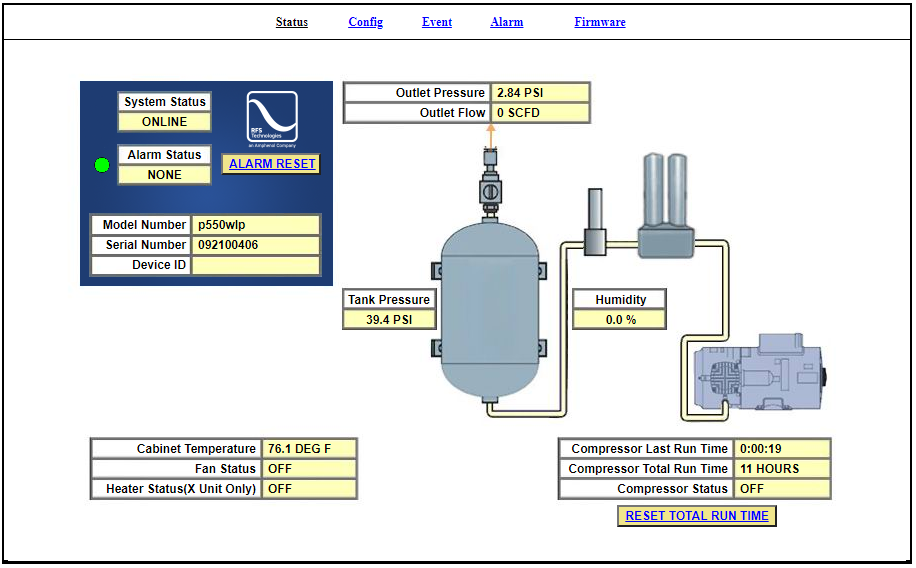Navigate to the Firmware page
This screenshot has height=568, width=916.
tap(600, 22)
